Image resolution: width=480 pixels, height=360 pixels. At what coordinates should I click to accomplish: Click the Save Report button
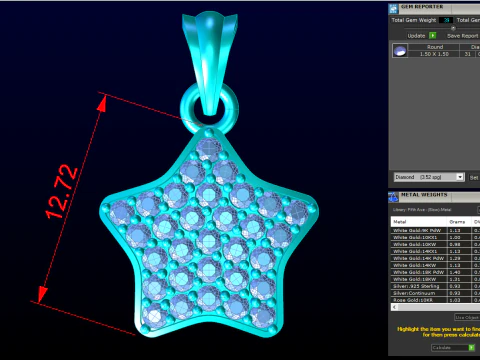(x=463, y=36)
